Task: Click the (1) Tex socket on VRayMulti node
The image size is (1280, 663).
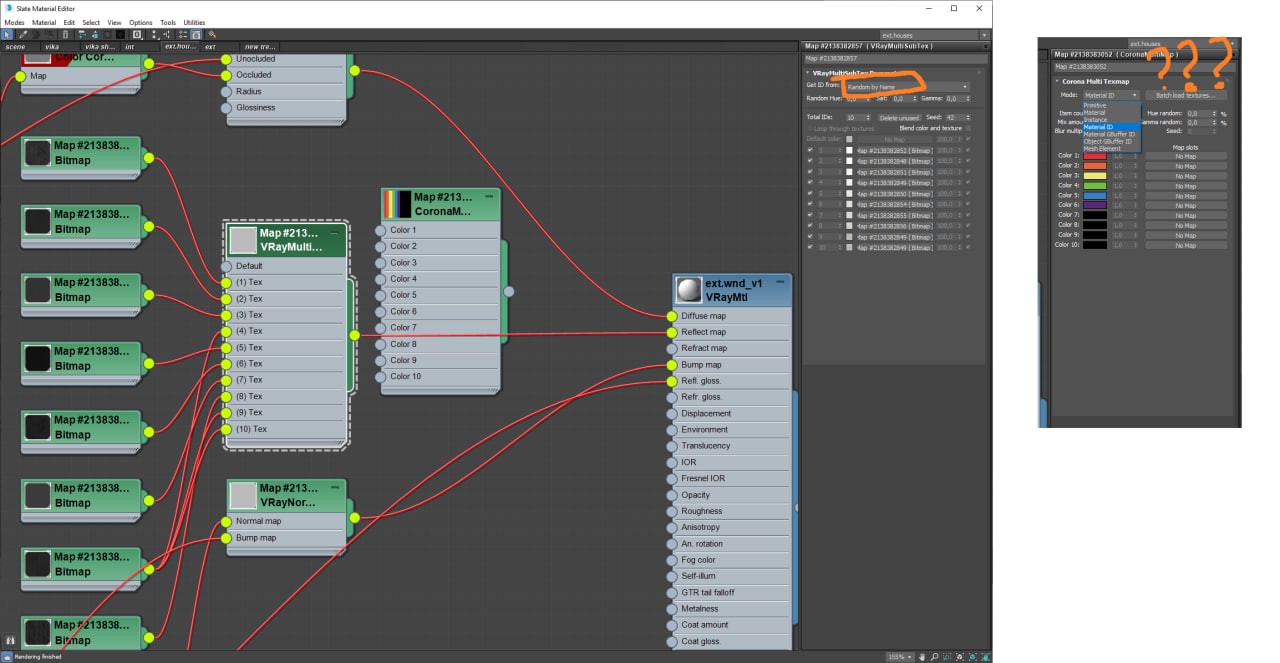Action: point(227,282)
